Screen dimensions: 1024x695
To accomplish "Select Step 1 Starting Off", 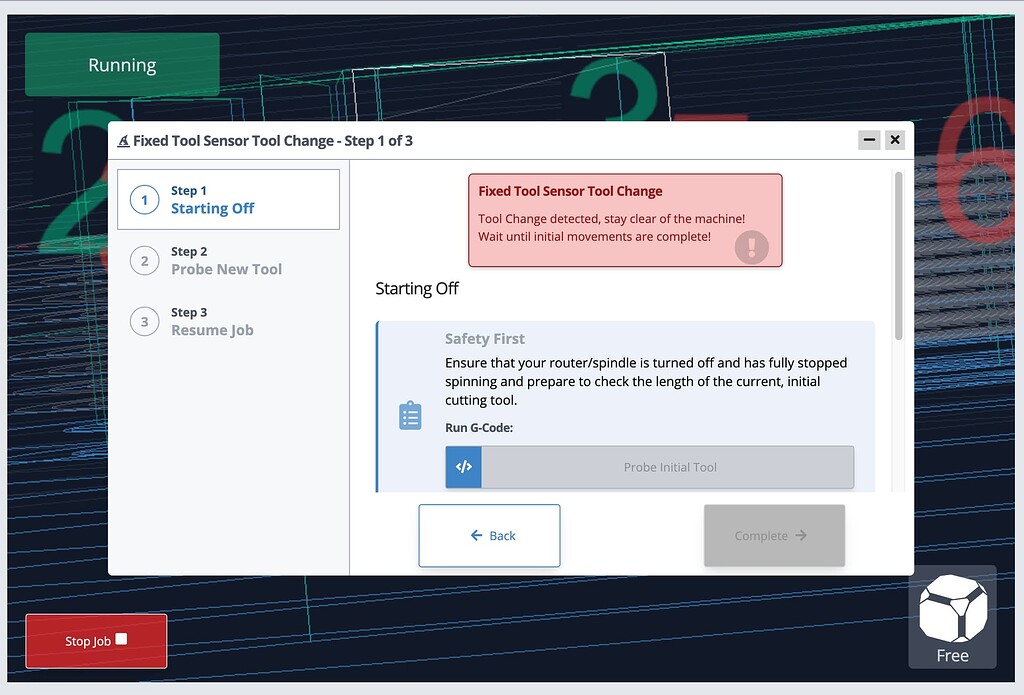I will click(x=228, y=200).
